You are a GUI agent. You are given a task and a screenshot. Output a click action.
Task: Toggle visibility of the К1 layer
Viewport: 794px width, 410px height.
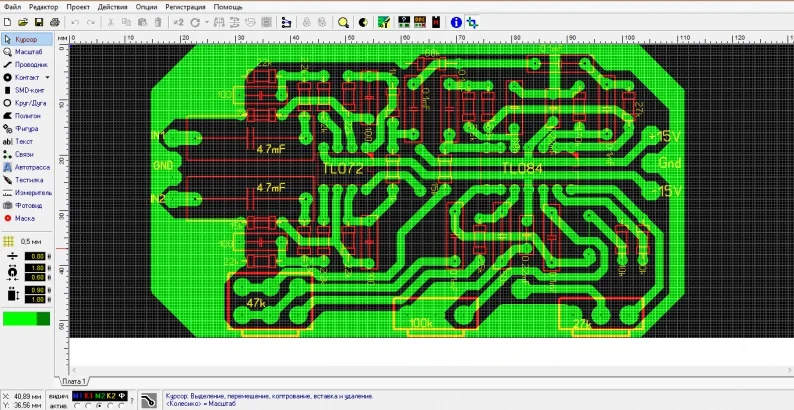coord(89,395)
